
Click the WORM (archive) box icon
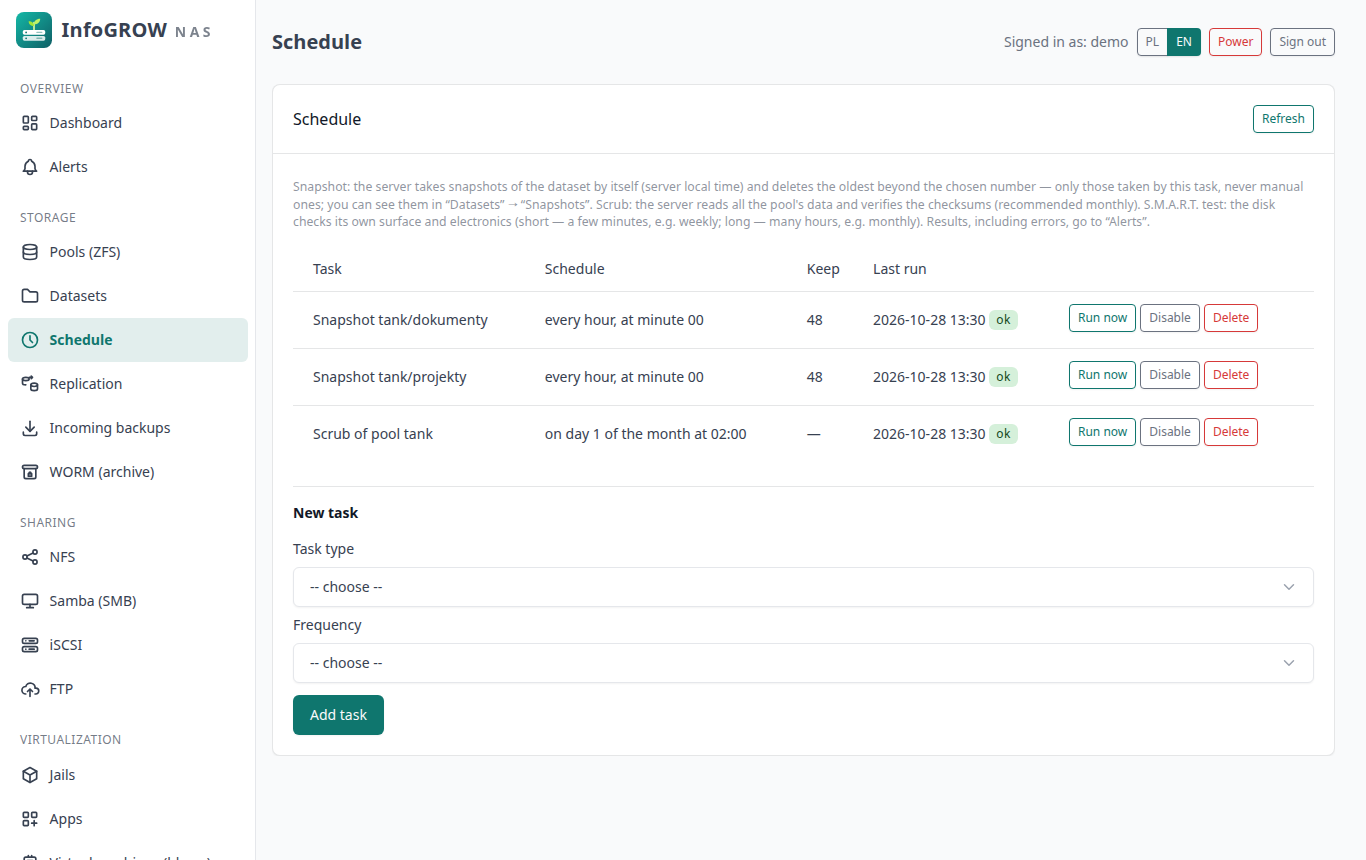click(x=30, y=472)
